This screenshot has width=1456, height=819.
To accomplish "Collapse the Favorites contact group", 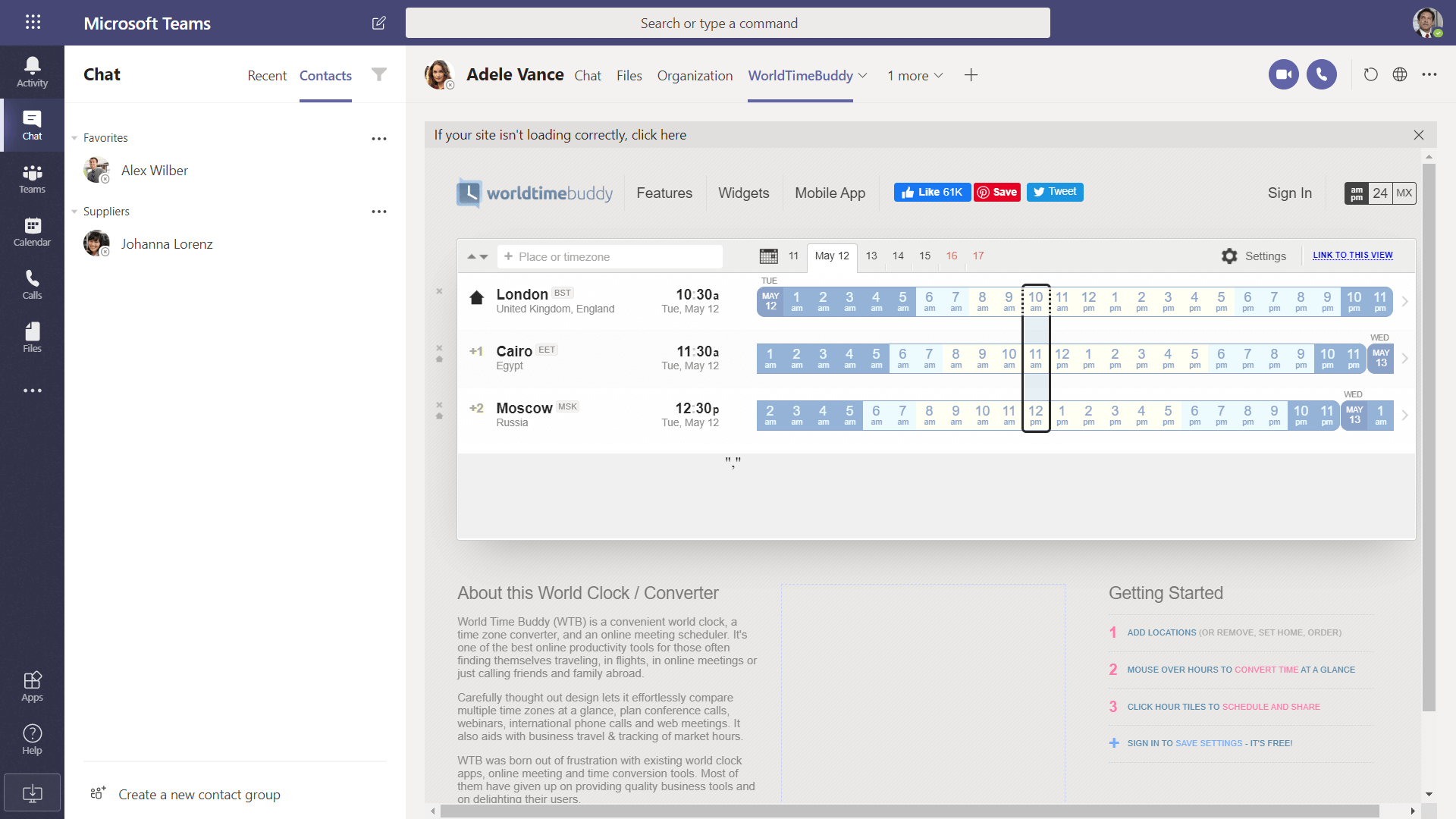I will click(74, 138).
